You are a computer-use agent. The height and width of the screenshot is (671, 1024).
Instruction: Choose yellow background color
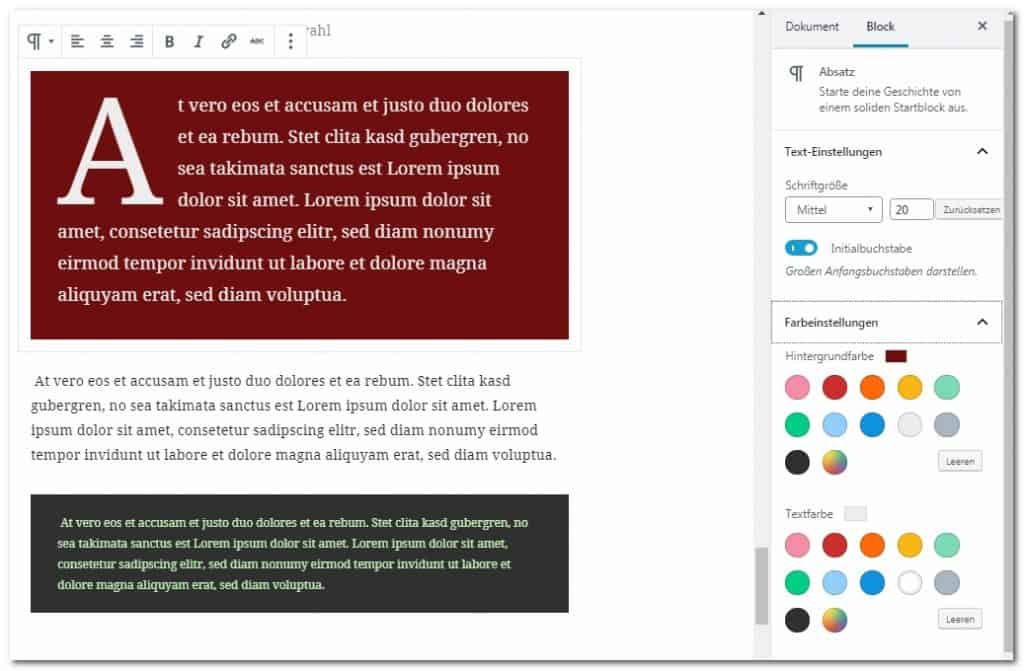click(x=910, y=387)
